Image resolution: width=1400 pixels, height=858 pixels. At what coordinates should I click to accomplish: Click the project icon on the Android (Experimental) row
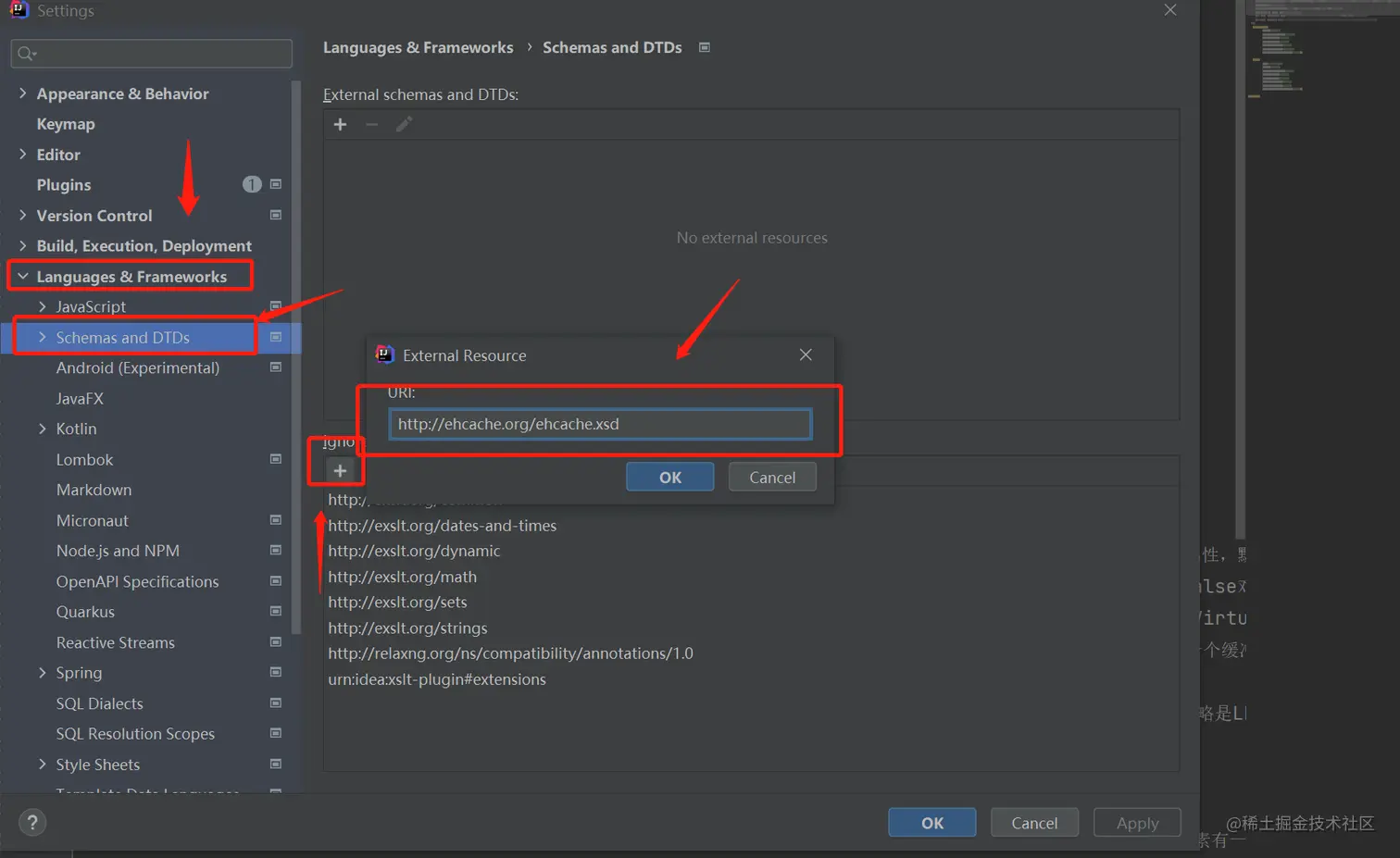click(x=275, y=367)
